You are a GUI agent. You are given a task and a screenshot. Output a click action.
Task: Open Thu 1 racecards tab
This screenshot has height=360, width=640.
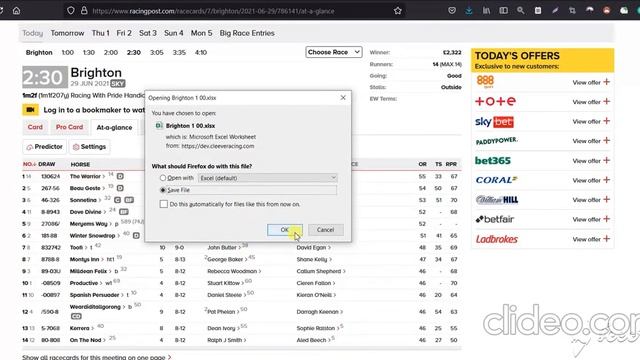(x=100, y=33)
